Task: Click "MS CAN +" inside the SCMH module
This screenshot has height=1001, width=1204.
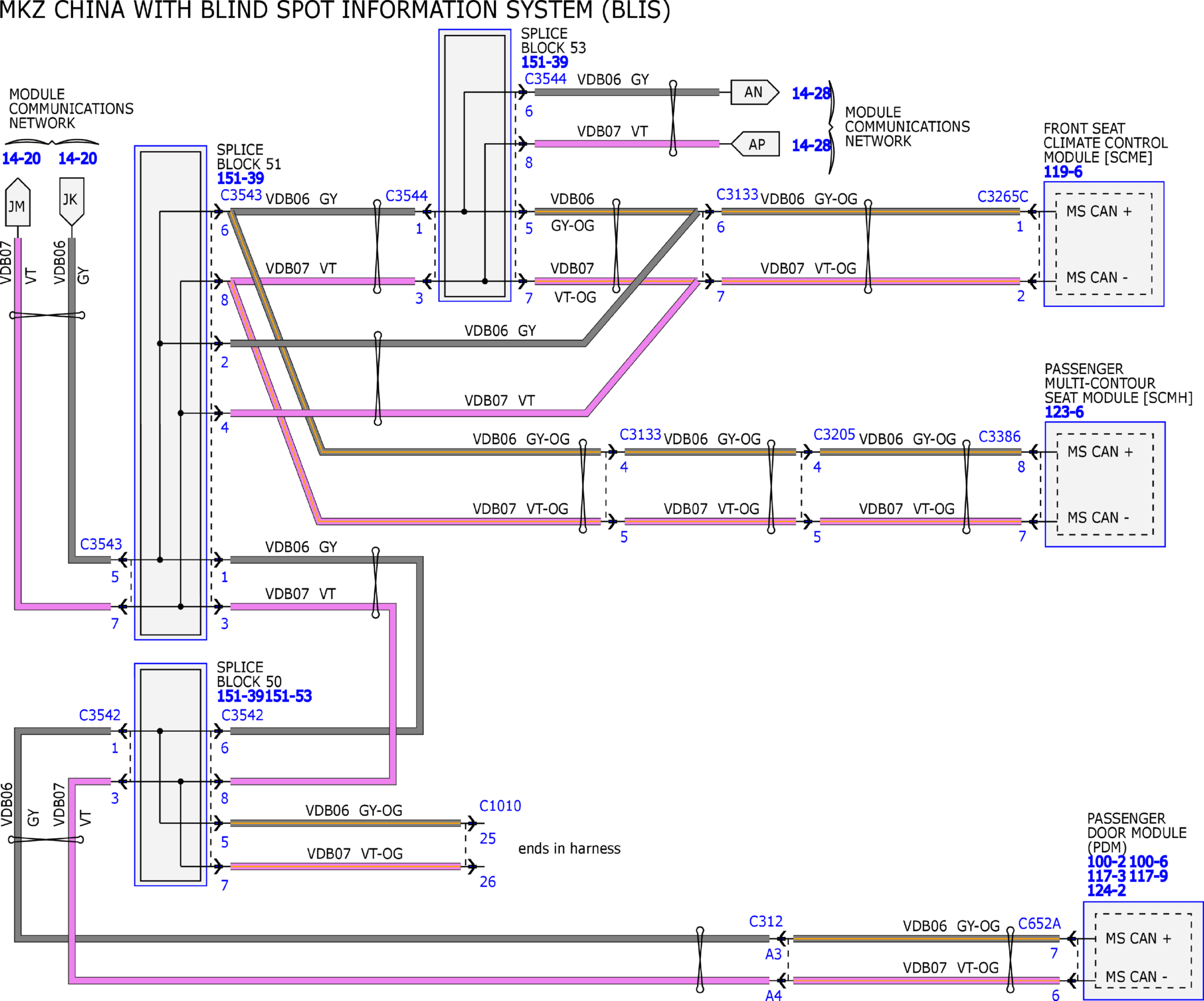Action: [1100, 452]
